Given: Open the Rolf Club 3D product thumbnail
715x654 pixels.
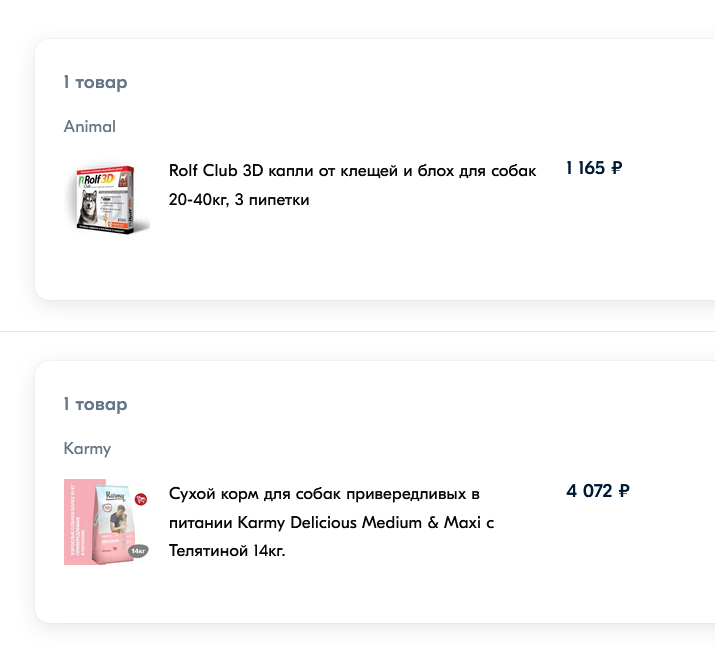Looking at the screenshot, I should [x=107, y=199].
